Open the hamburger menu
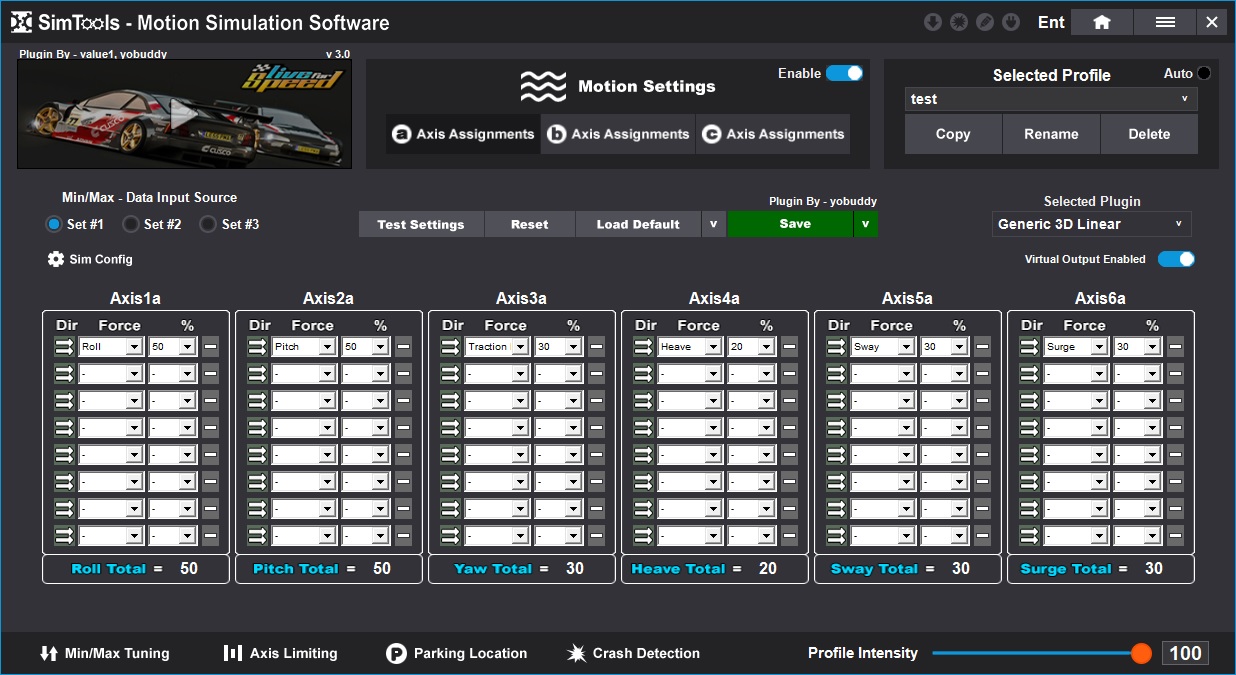 (x=1165, y=22)
